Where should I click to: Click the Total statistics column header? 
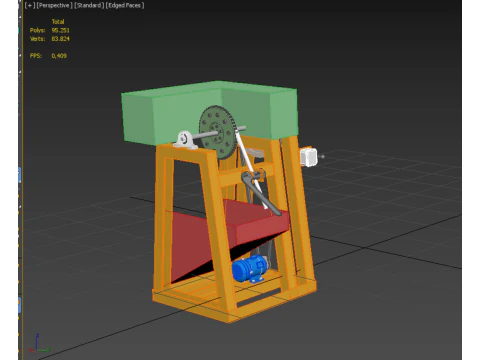tap(58, 22)
